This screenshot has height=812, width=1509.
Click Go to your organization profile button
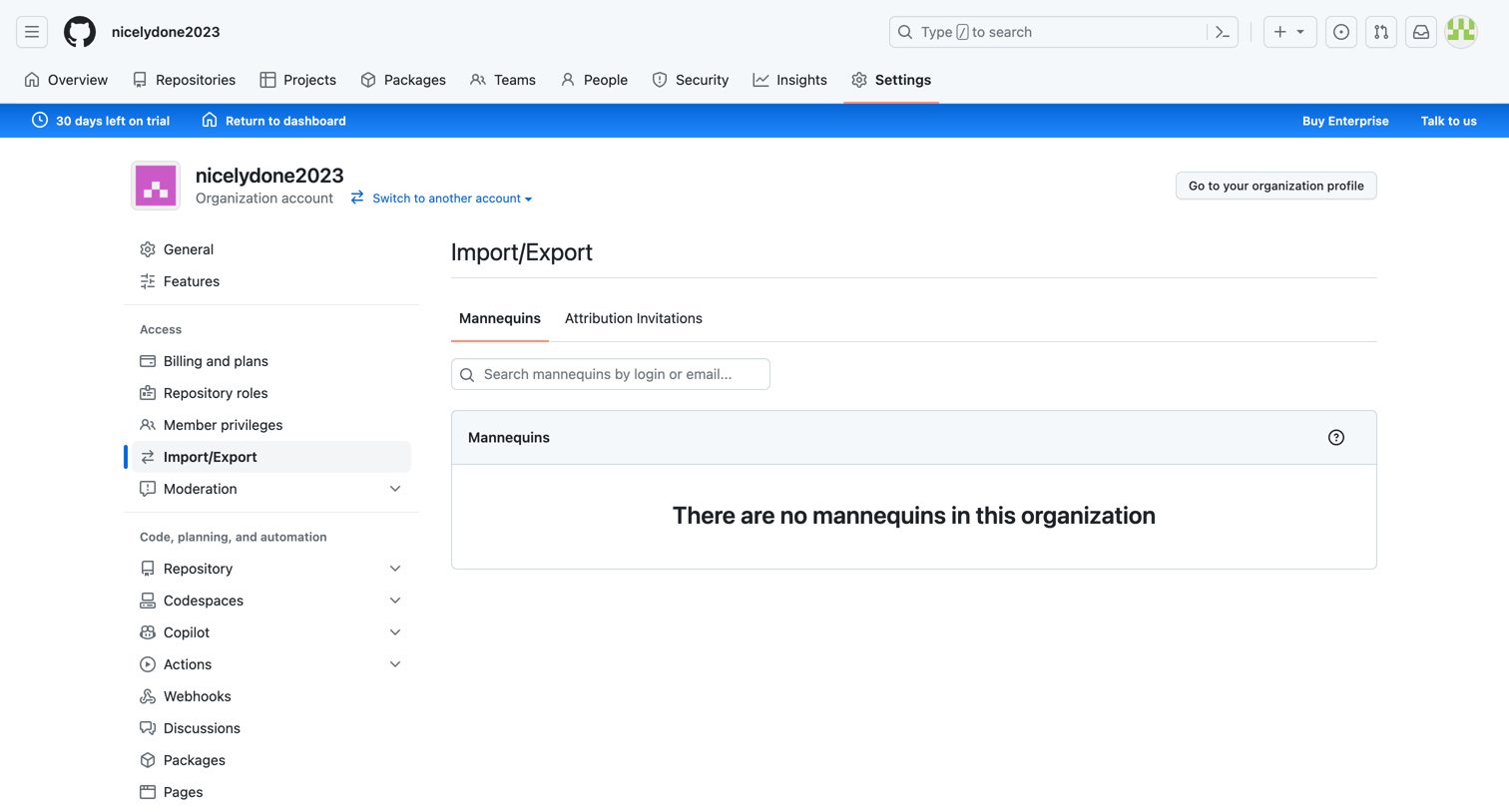pyautogui.click(x=1275, y=186)
